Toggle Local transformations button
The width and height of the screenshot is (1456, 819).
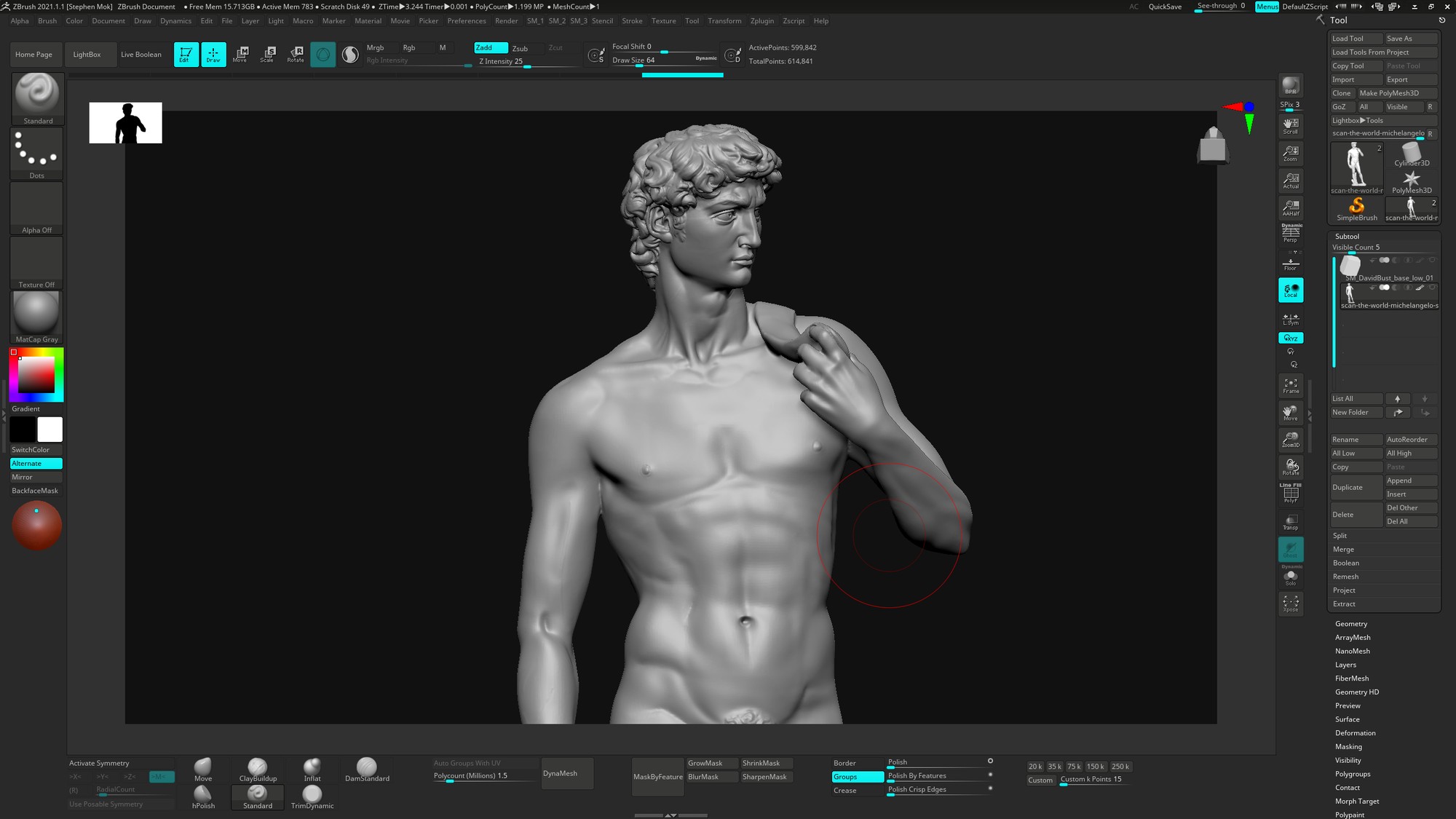click(1291, 290)
